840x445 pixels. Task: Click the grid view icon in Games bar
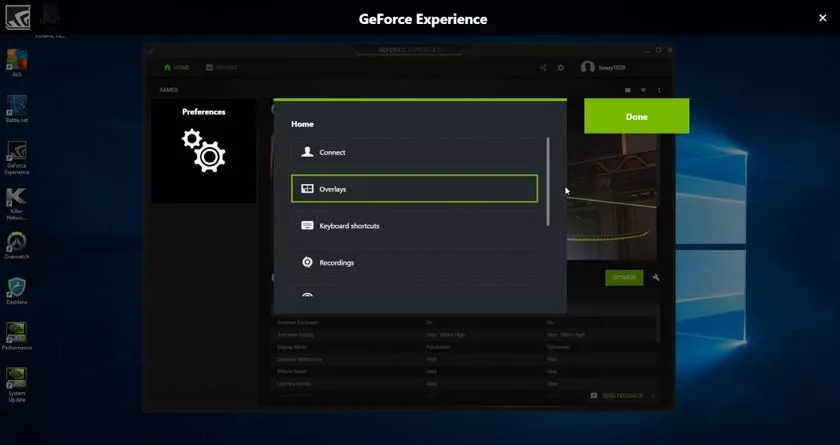click(x=628, y=90)
